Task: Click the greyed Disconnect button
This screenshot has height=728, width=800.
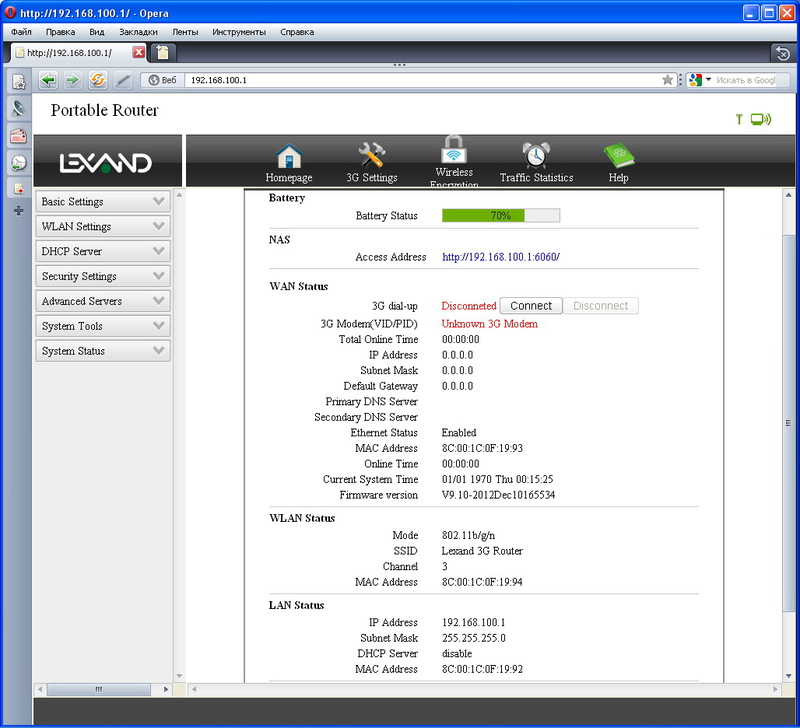Action: 601,306
